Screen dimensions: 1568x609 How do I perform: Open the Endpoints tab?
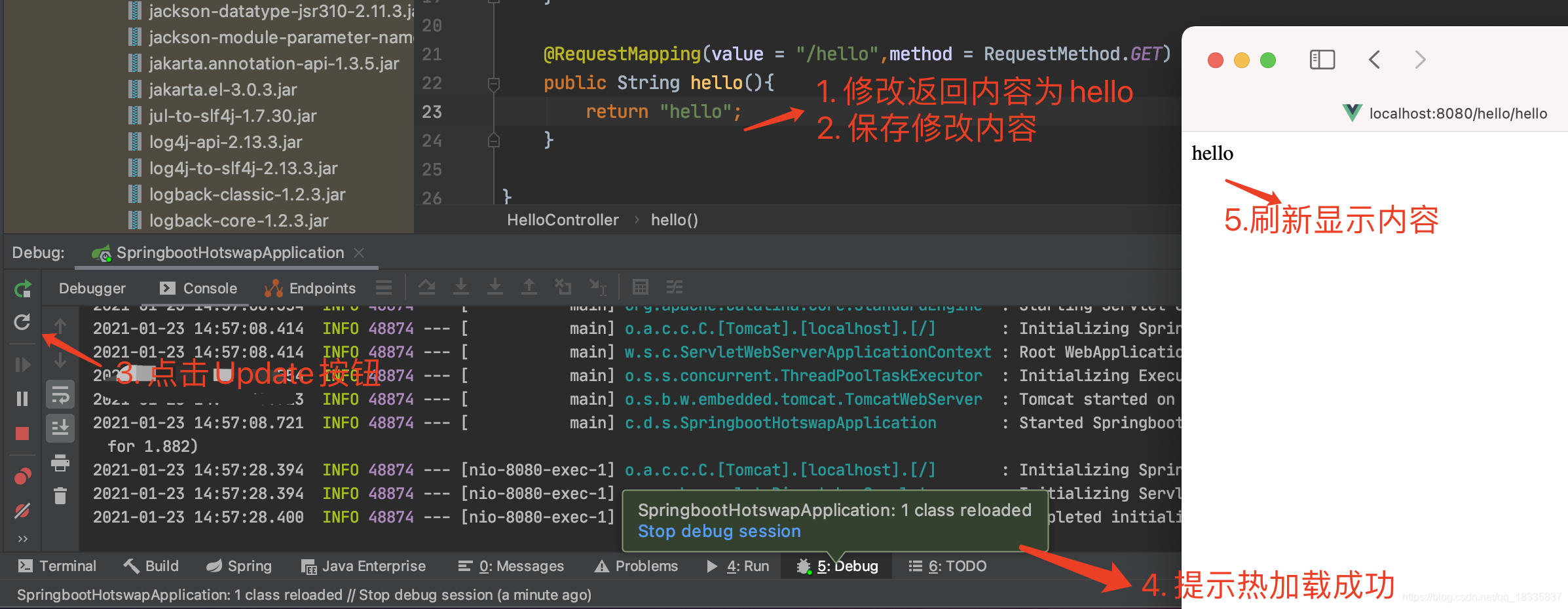310,288
